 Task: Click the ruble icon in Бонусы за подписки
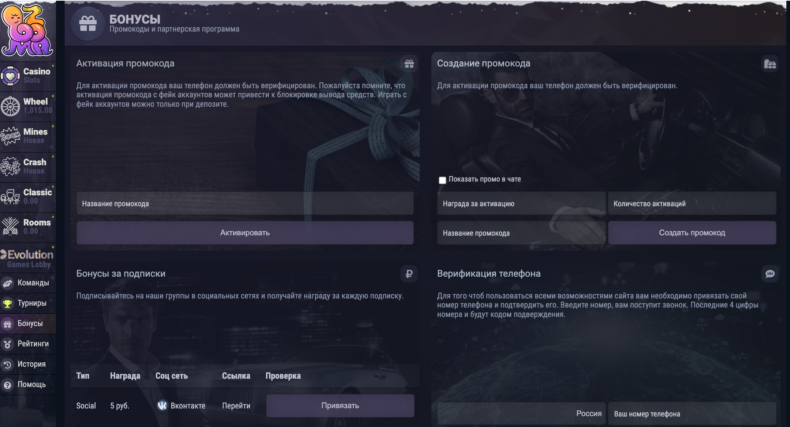(x=409, y=273)
